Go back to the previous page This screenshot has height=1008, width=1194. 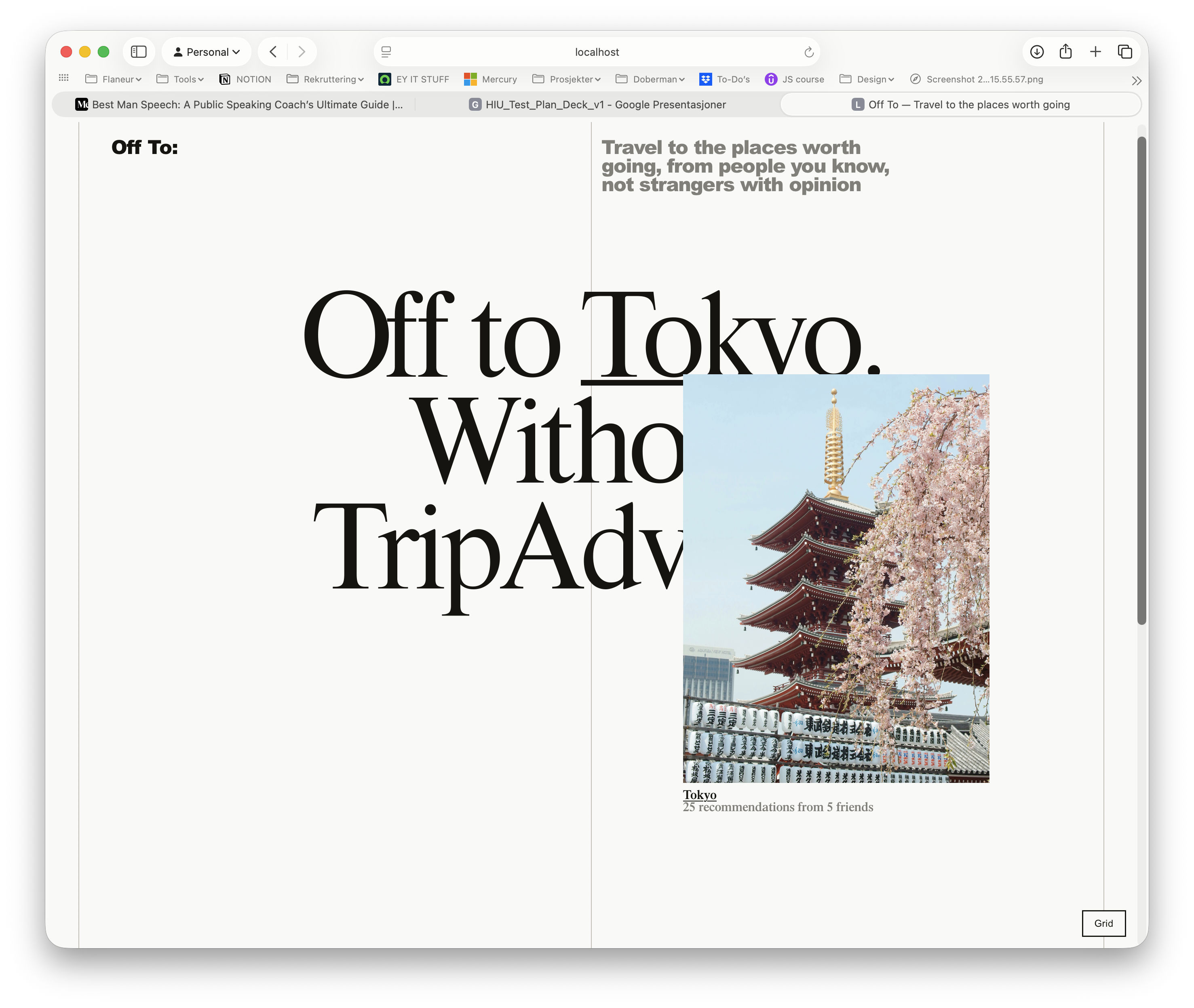tap(273, 52)
